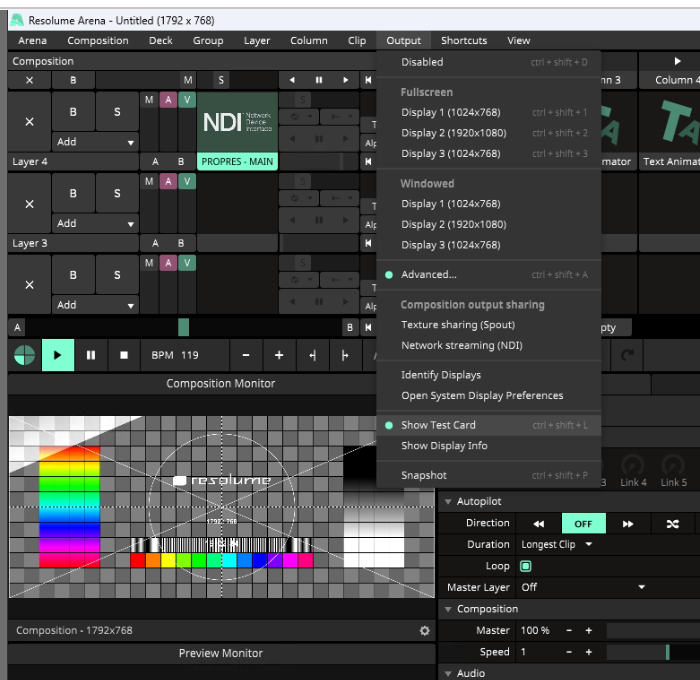700x680 pixels.
Task: Select Network streaming (NDI) menu entry
Action: (x=461, y=346)
